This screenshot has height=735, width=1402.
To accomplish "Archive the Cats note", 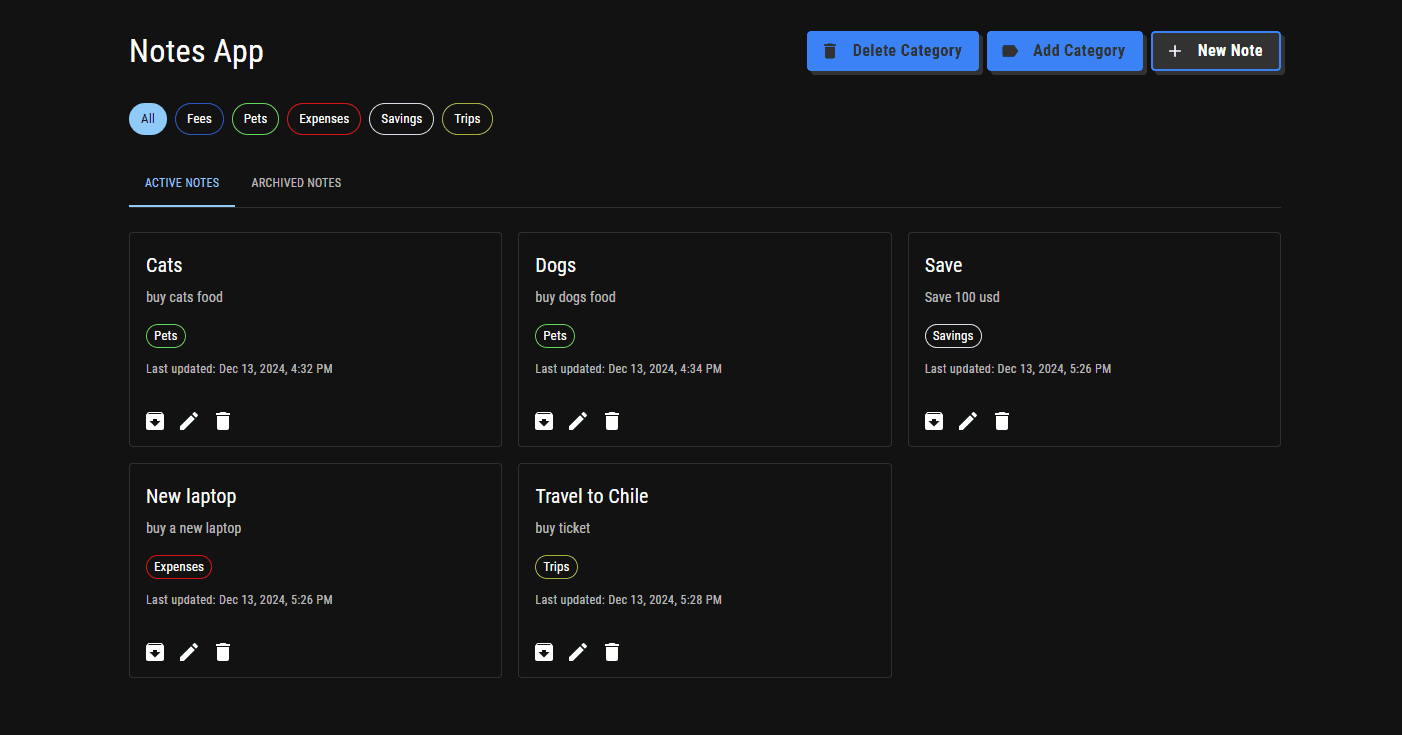I will (155, 421).
